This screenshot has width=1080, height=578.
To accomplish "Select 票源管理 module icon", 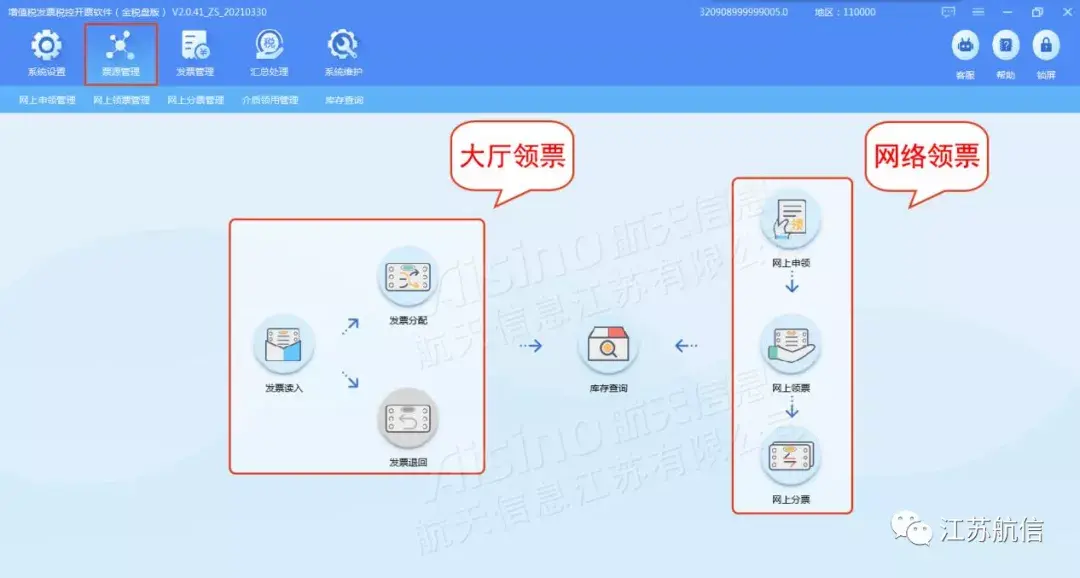I will (x=121, y=46).
